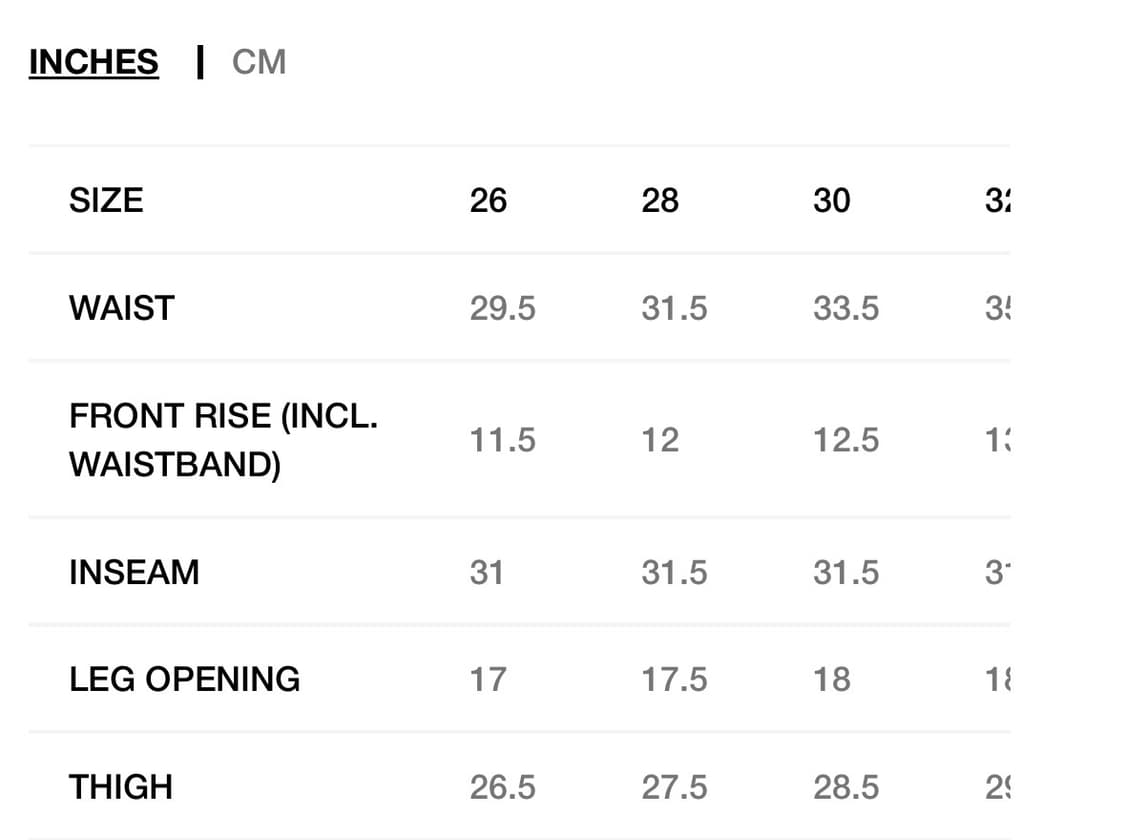Click thigh value 28.5
The height and width of the screenshot is (840, 1125).
[846, 787]
